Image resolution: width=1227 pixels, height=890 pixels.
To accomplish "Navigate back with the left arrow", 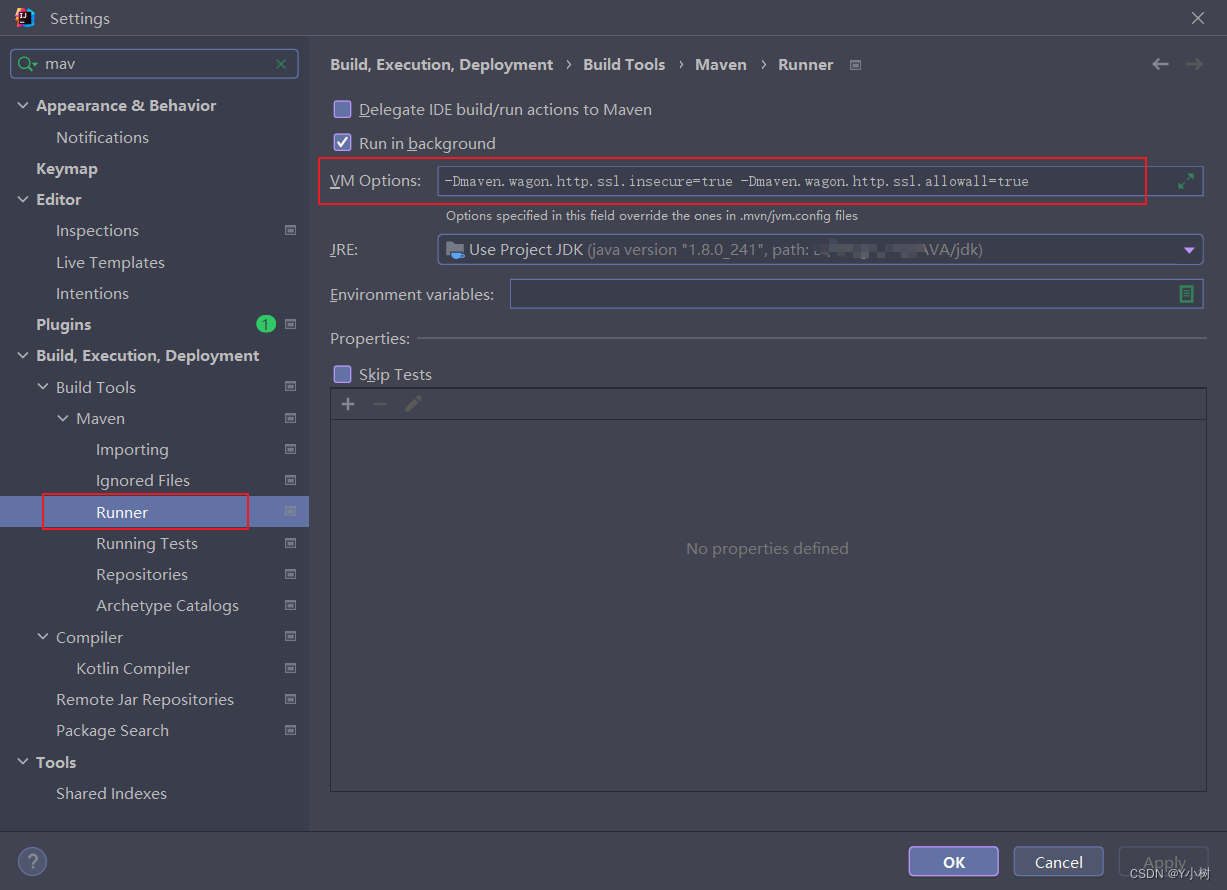I will 1160,64.
